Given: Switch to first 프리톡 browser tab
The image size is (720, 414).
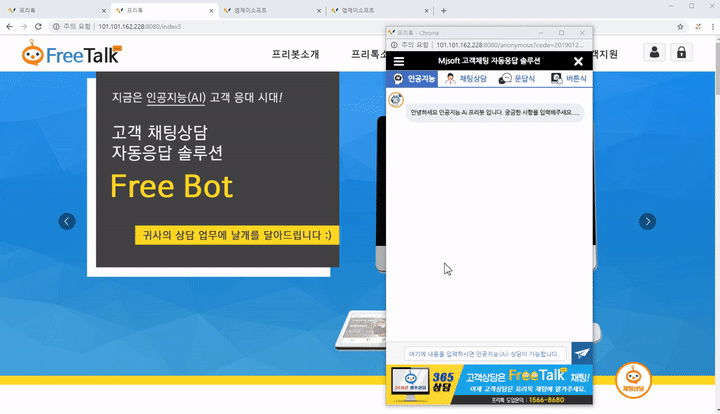Looking at the screenshot, I should point(57,10).
